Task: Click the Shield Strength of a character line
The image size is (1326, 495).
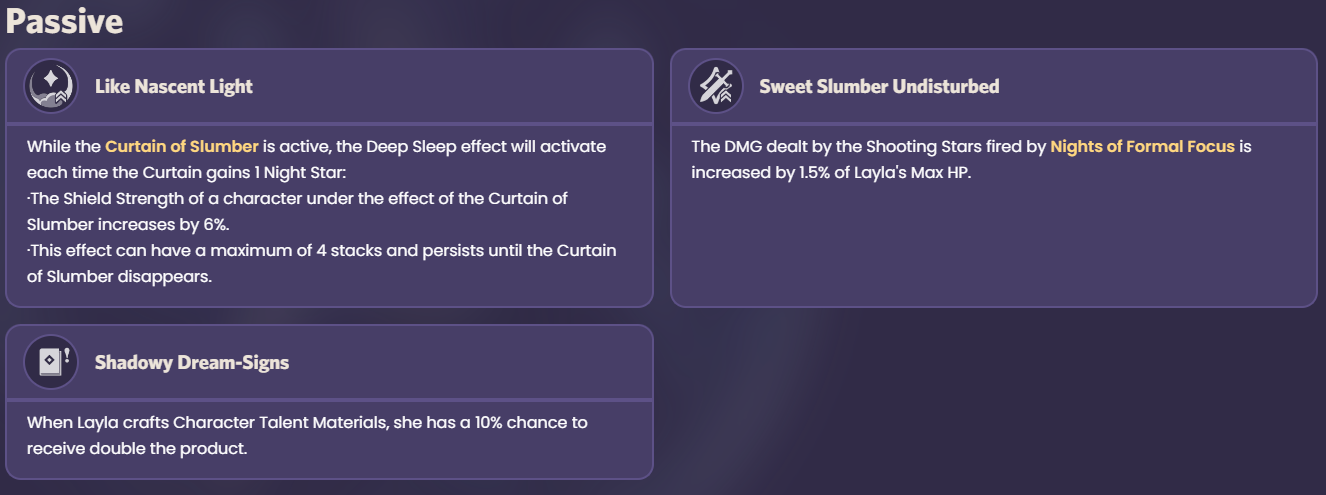Action: [297, 198]
